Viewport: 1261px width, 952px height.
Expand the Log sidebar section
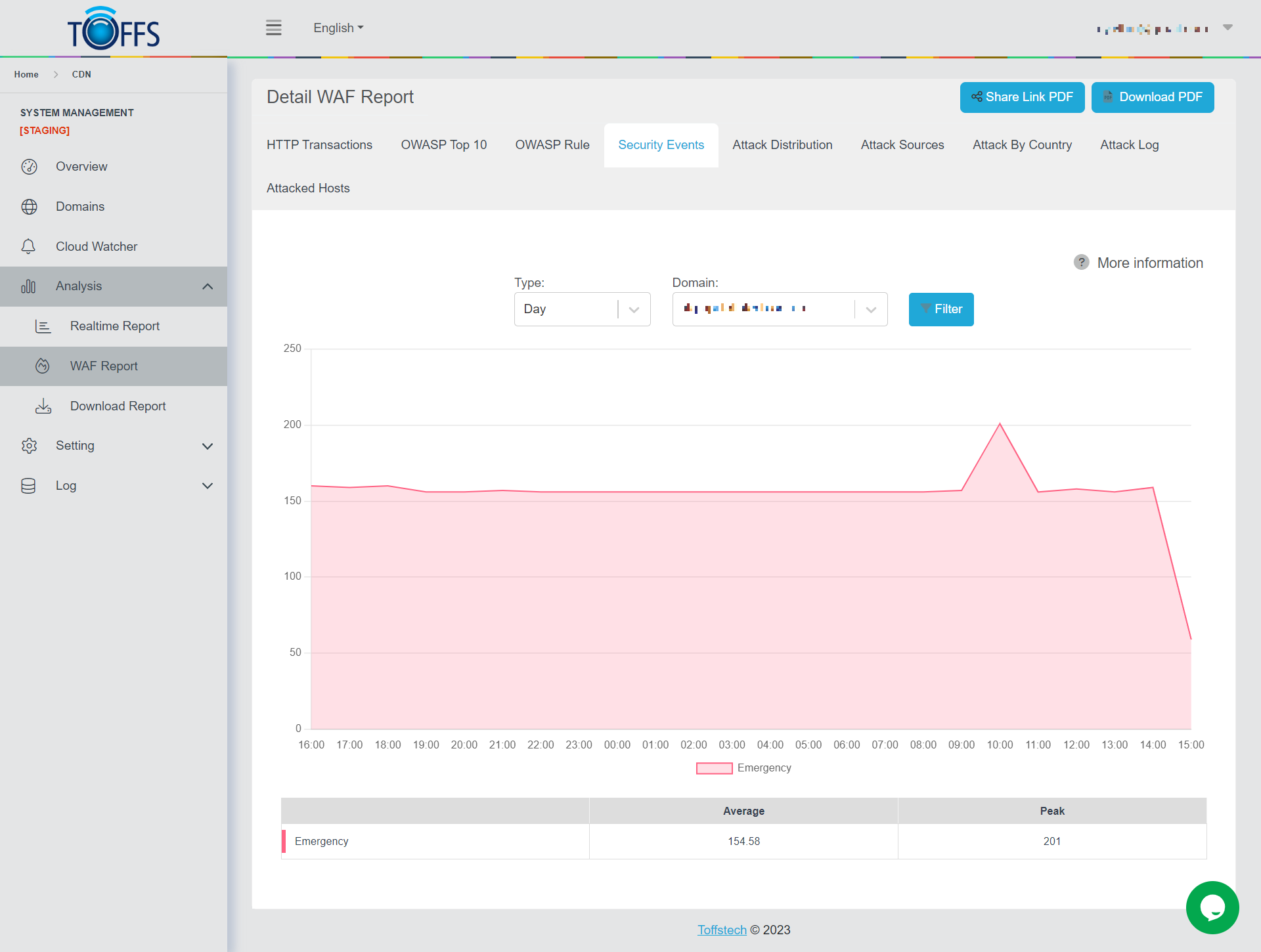tap(208, 486)
